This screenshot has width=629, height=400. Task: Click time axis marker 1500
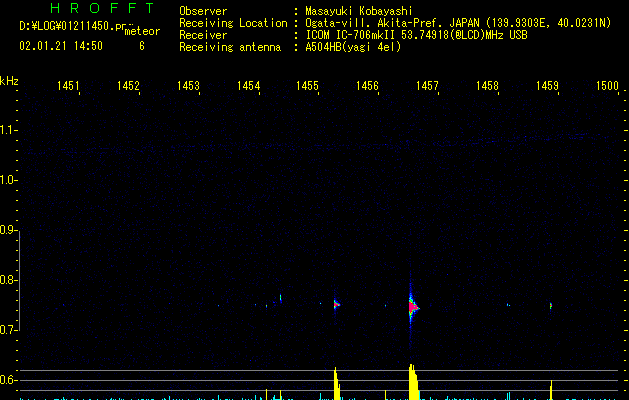[607, 86]
